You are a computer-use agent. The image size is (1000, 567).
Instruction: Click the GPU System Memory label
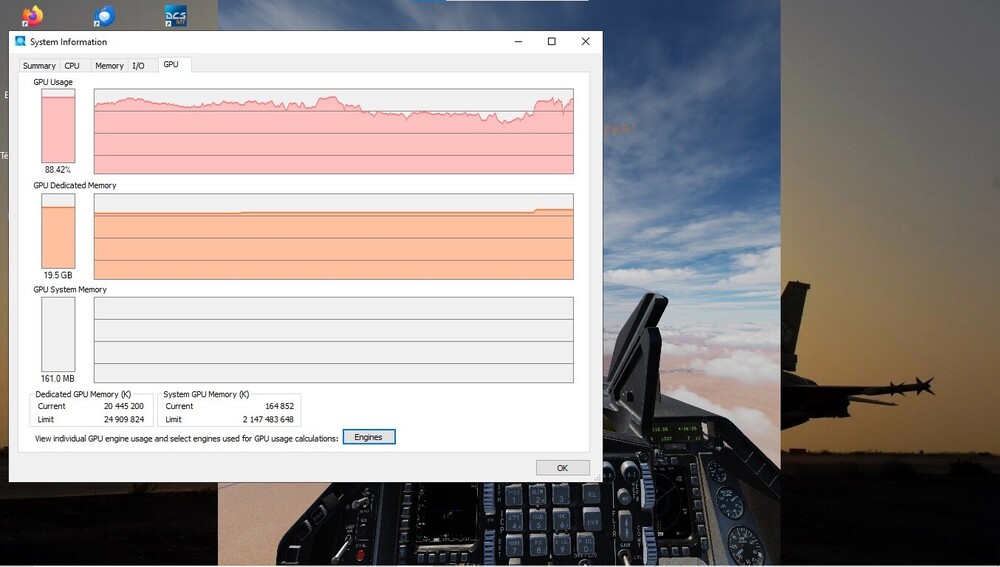[70, 290]
